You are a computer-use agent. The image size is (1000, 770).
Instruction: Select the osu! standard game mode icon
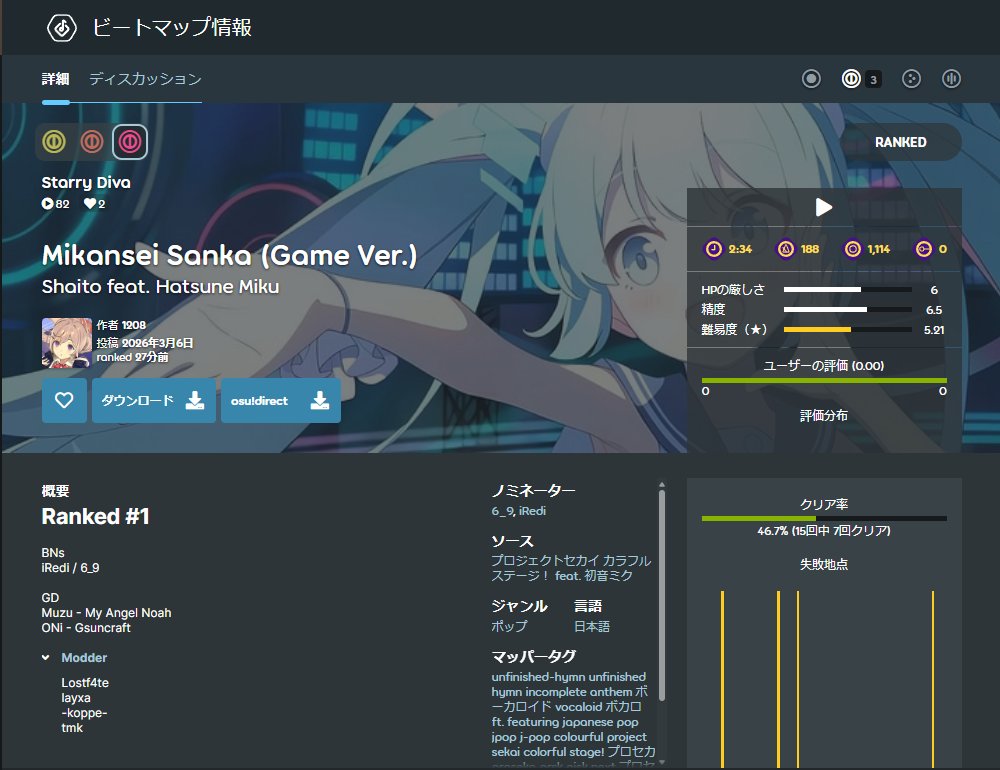point(811,79)
